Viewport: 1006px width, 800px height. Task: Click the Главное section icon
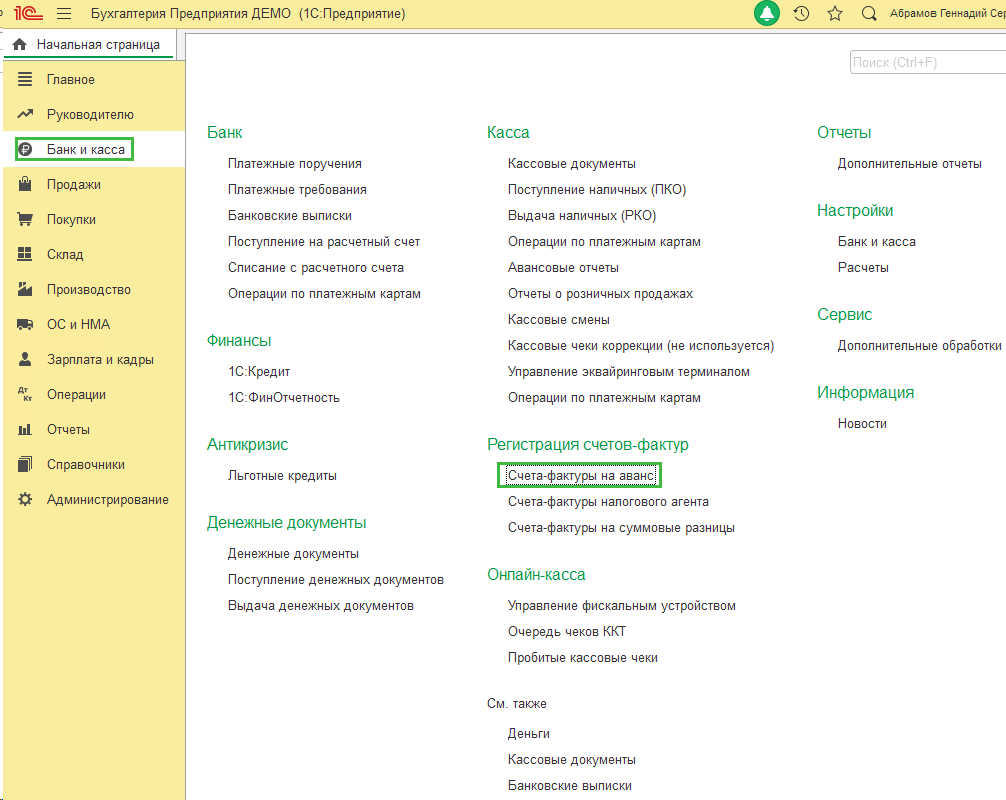coord(25,80)
